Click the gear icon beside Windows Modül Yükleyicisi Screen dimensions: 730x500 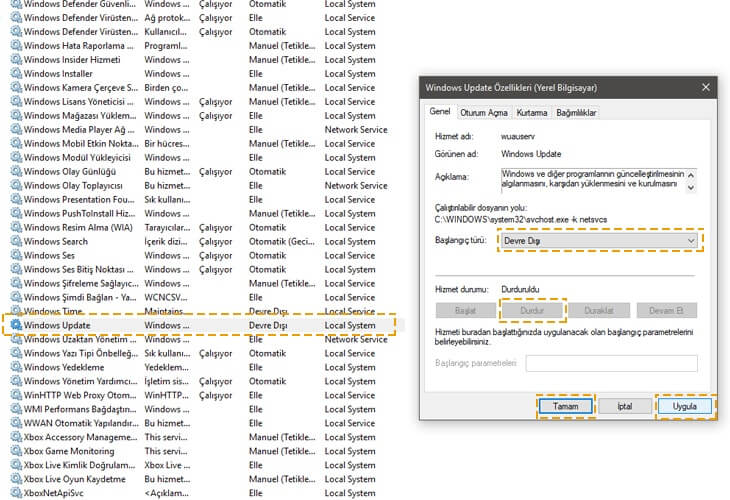(16, 157)
